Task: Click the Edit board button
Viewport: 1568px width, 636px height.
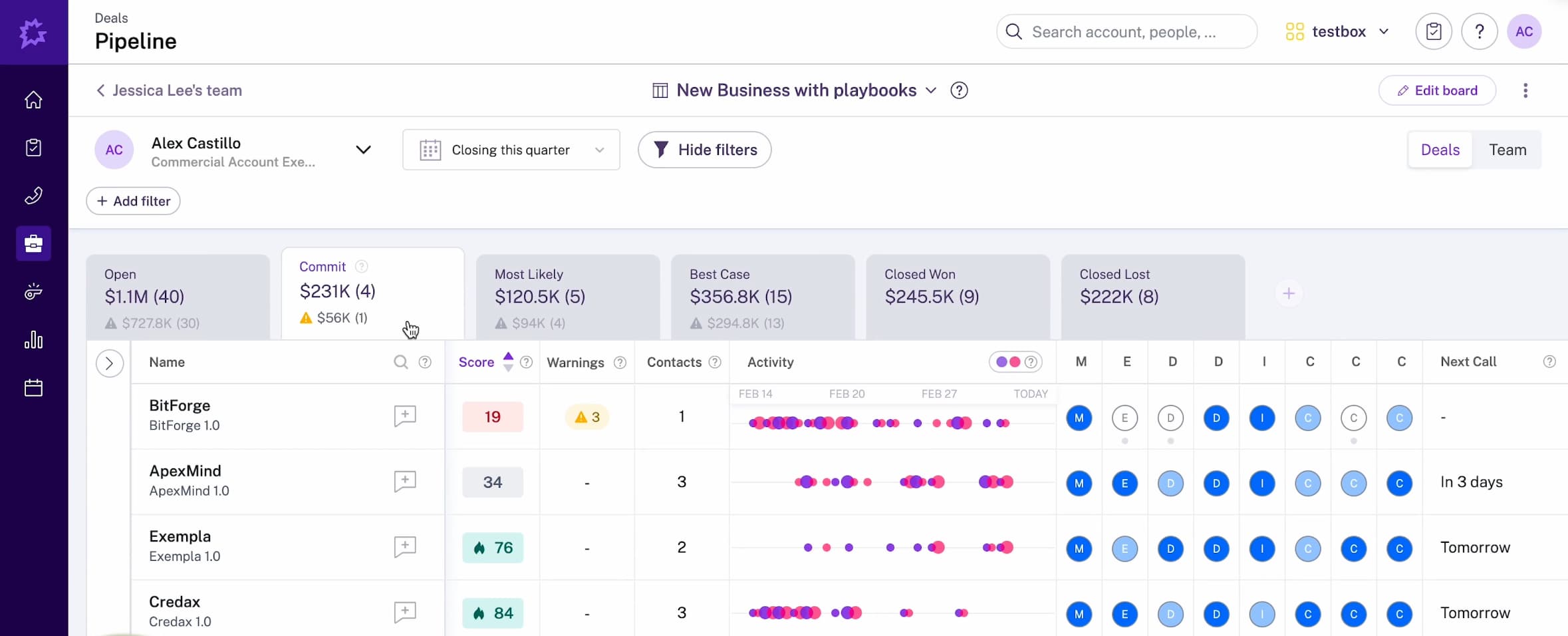Action: click(1437, 90)
